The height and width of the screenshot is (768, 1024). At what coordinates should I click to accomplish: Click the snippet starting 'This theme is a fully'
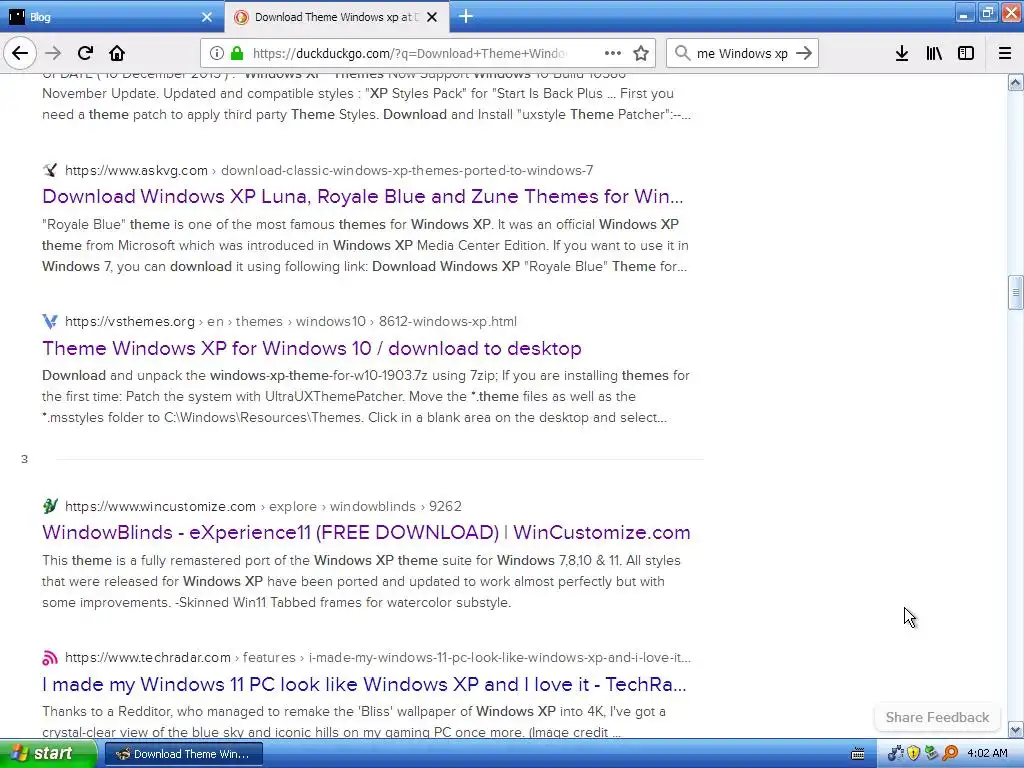[361, 581]
